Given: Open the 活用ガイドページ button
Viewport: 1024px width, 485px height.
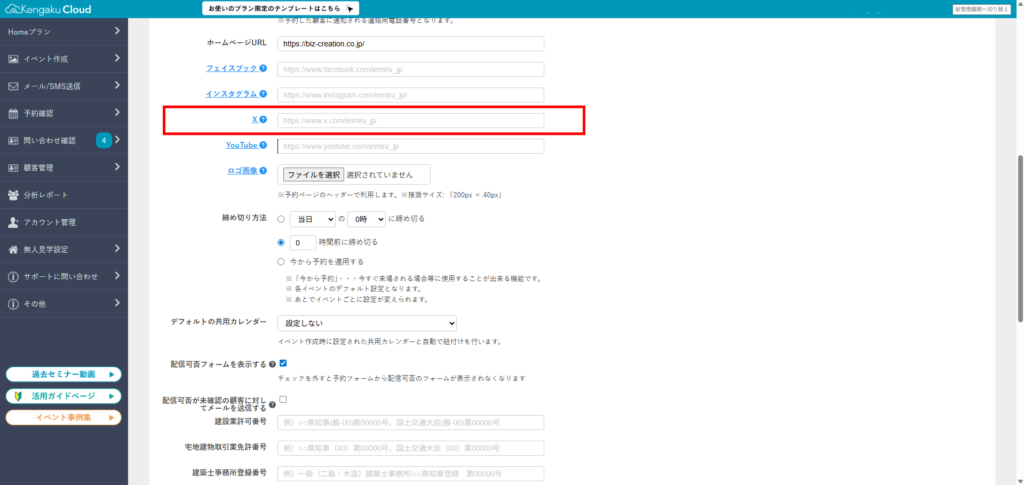Looking at the screenshot, I should [x=63, y=396].
